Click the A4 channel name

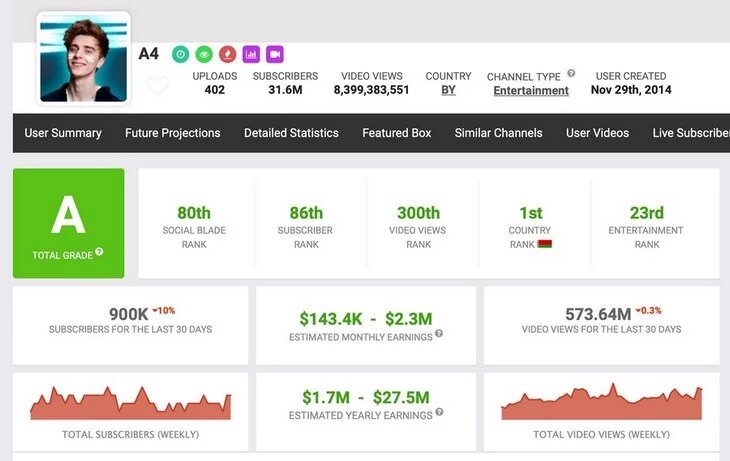tap(149, 54)
